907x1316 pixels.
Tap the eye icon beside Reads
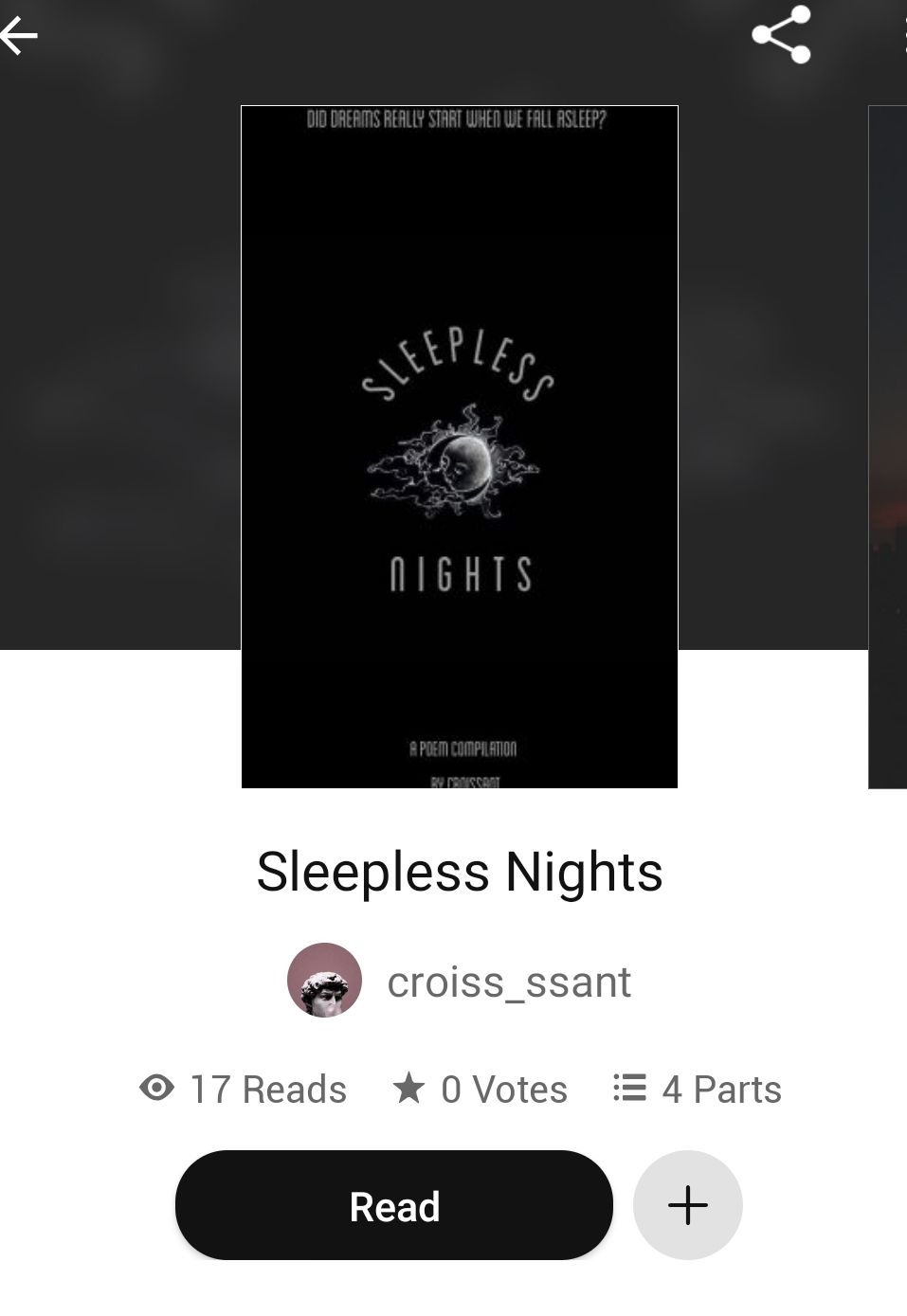[x=156, y=1088]
